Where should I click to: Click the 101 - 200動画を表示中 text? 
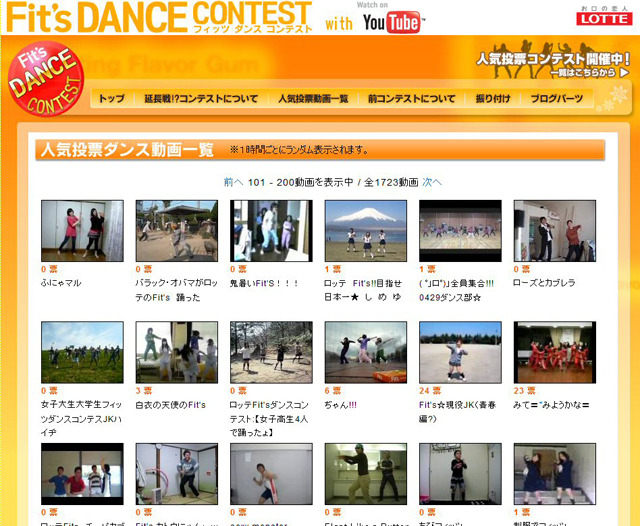click(x=301, y=182)
